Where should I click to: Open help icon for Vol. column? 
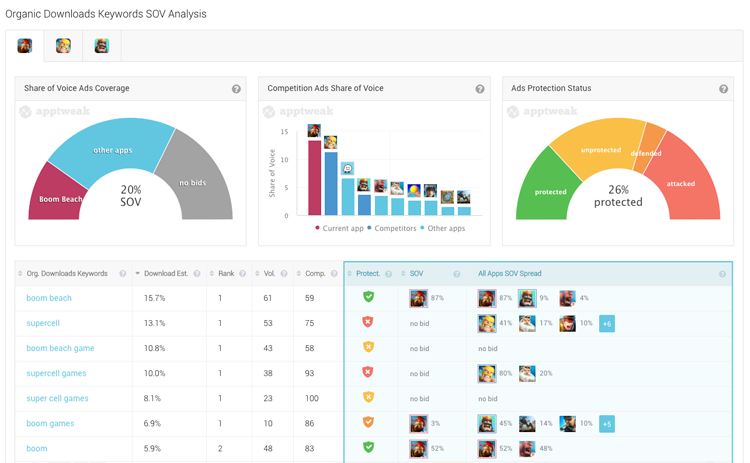(284, 274)
